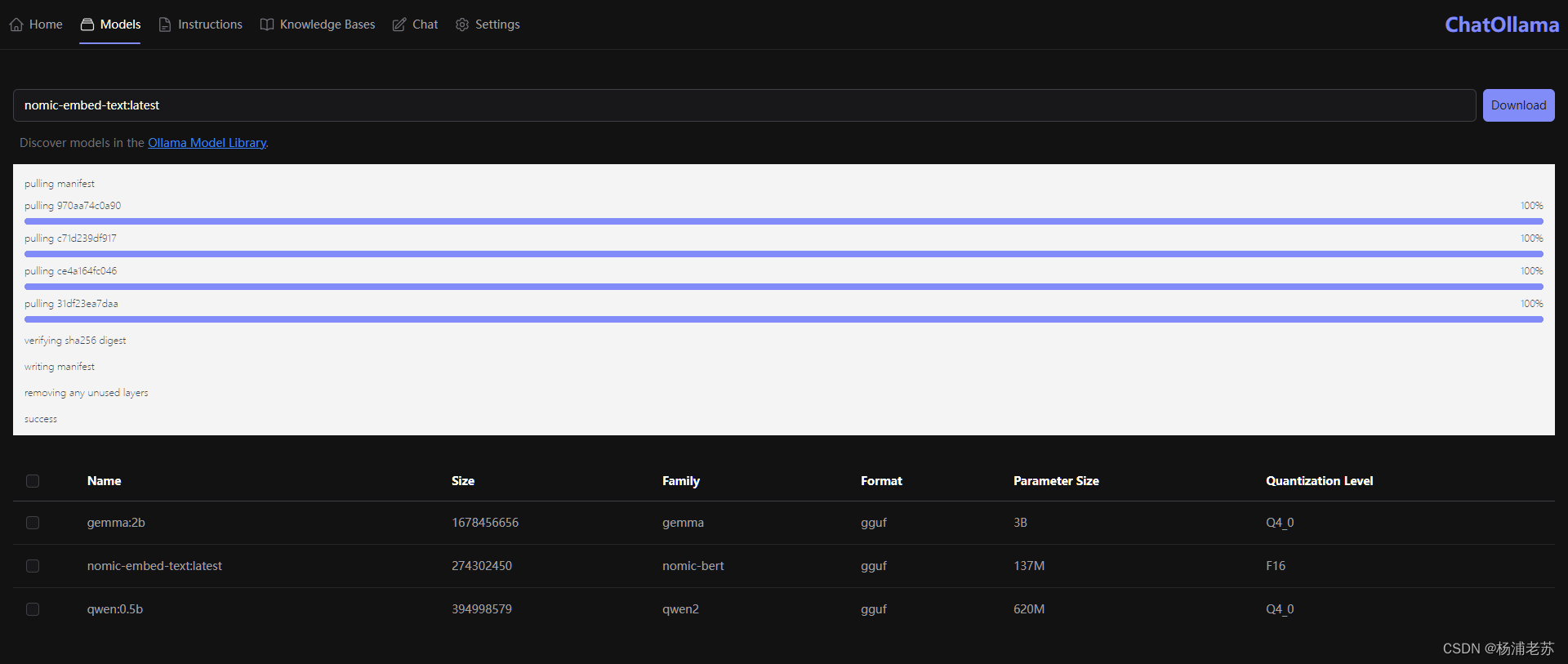1568x664 pixels.
Task: Click the progress bar for pulling c71d239df917
Action: tap(784, 254)
